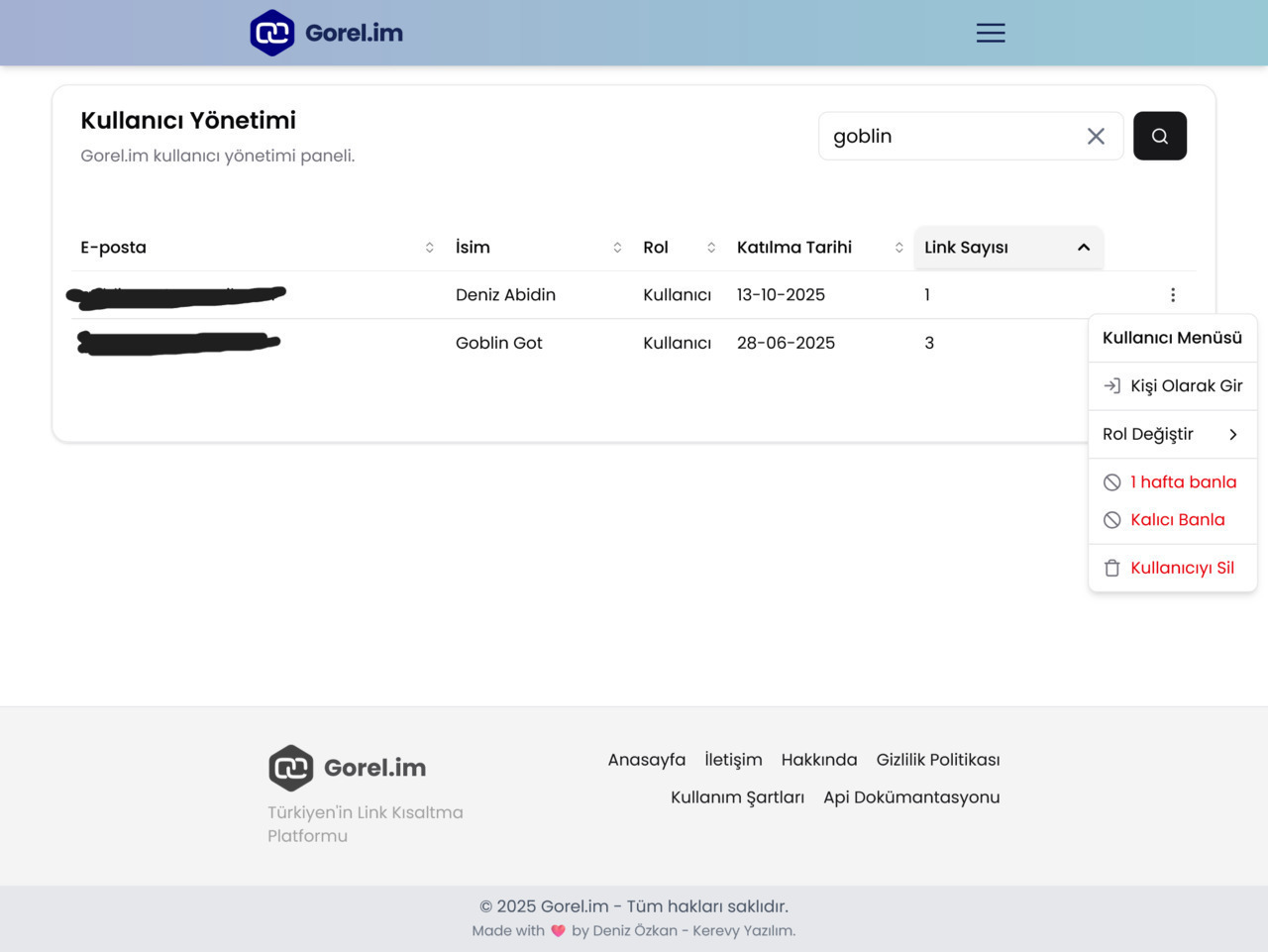Open the Anasayfa footer link

pyautogui.click(x=646, y=759)
